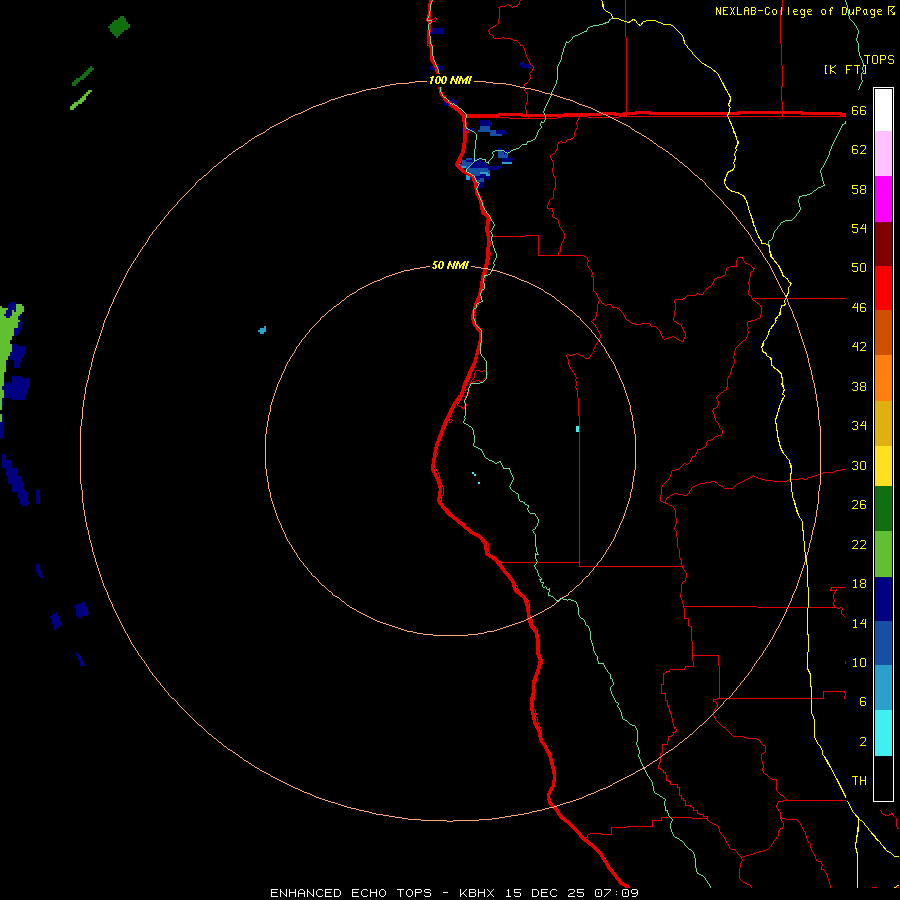Click the 'TH' threshold label
The width and height of the screenshot is (900, 900).
click(859, 781)
